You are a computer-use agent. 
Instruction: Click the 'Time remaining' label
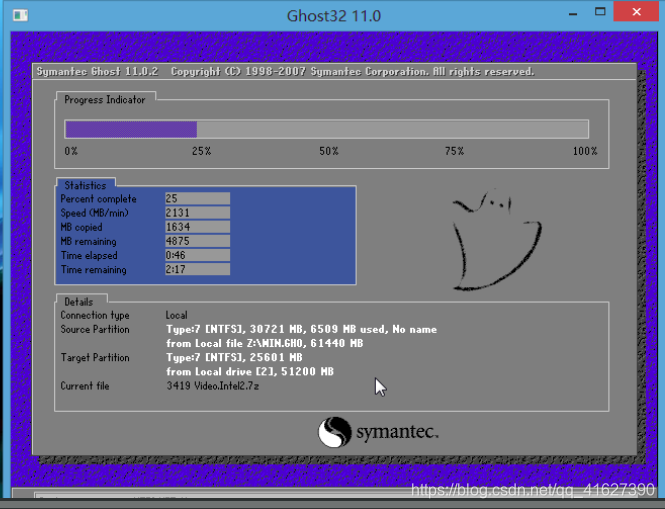click(x=93, y=270)
